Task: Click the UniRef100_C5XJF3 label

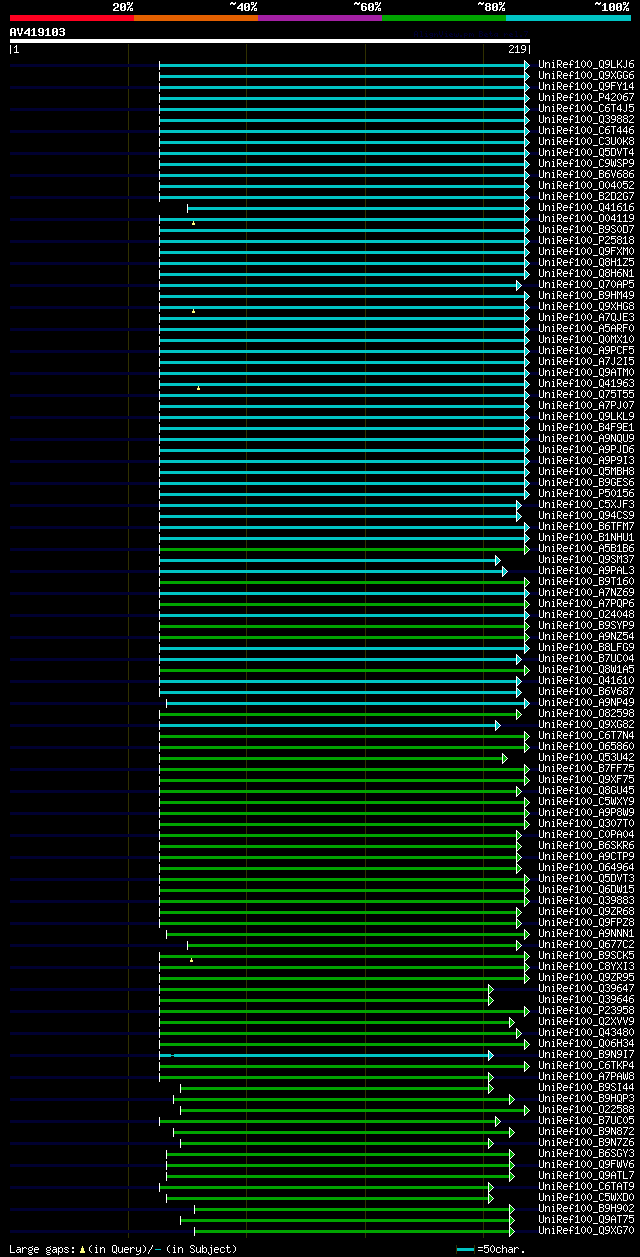Action: 586,504
